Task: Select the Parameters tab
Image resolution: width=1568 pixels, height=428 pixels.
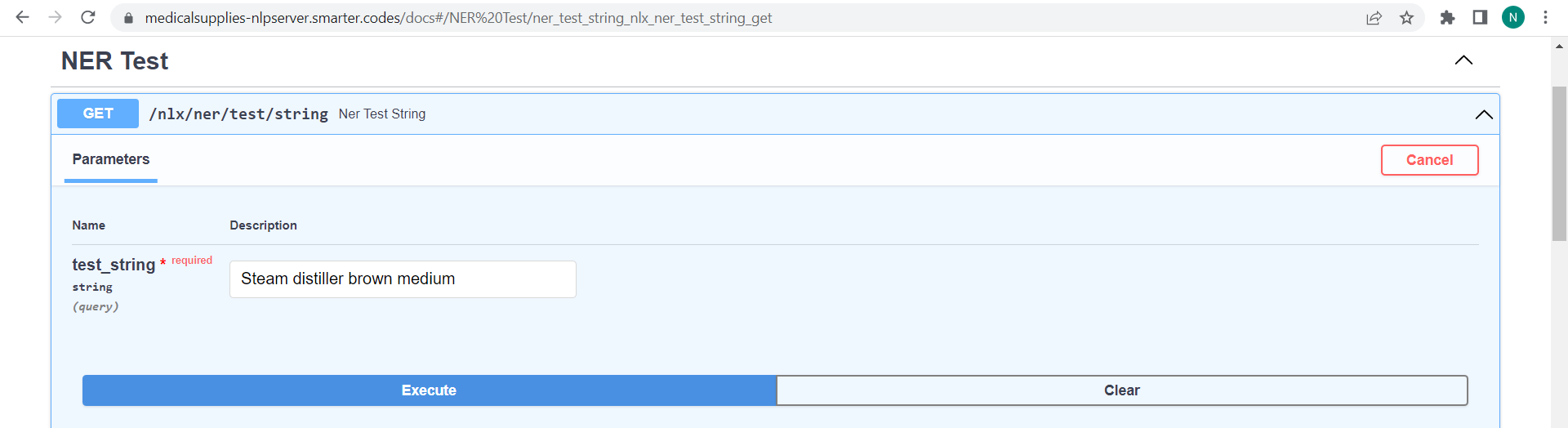Action: [111, 159]
